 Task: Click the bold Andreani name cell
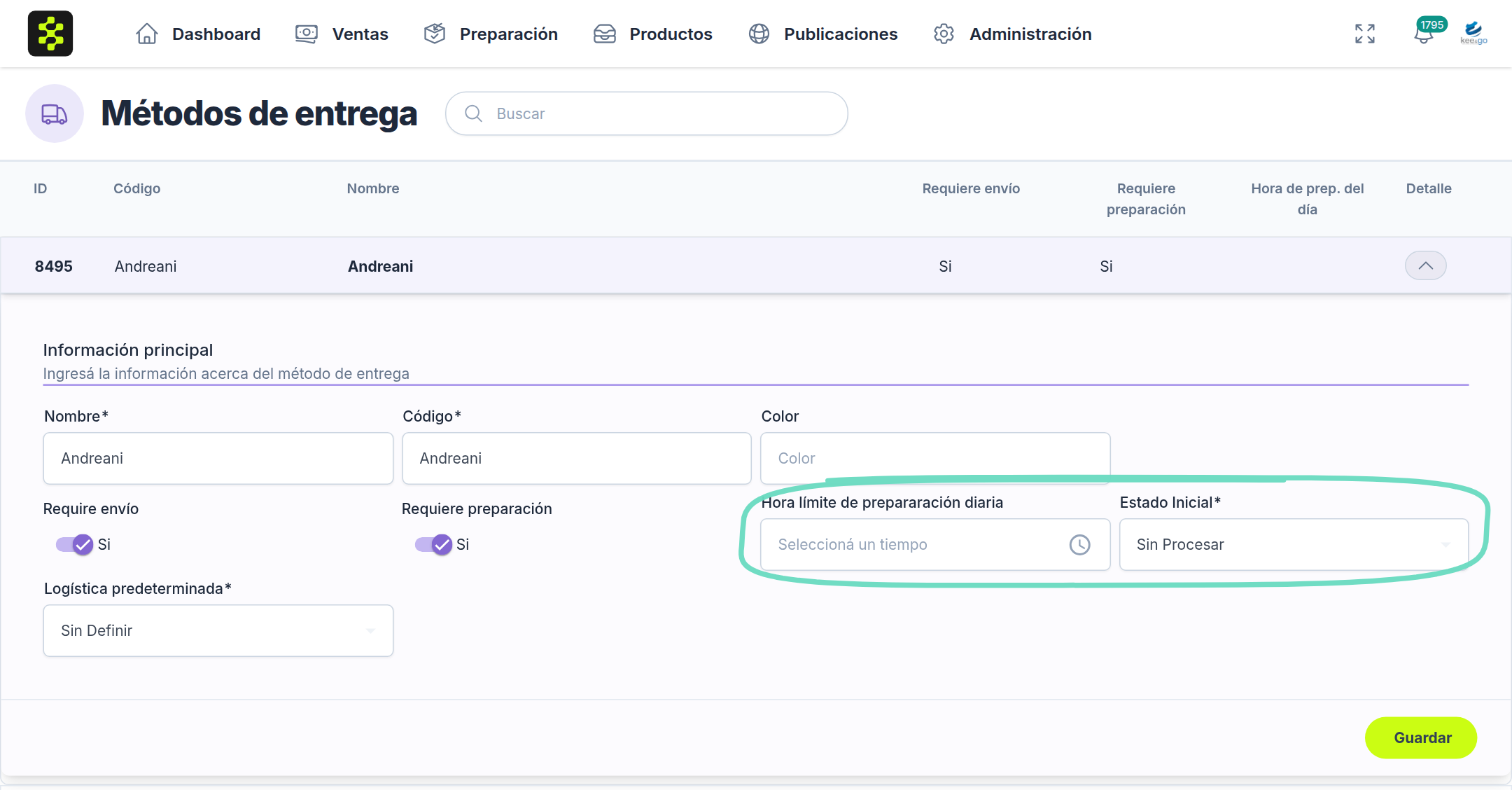381,266
